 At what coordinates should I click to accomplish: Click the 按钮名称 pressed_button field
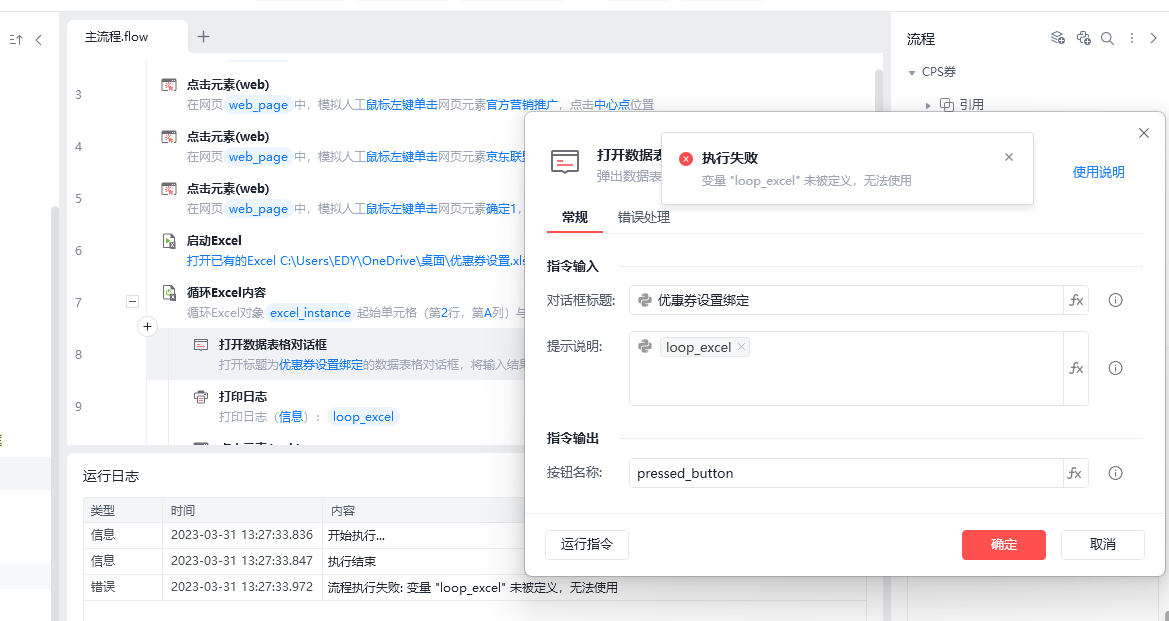846,473
